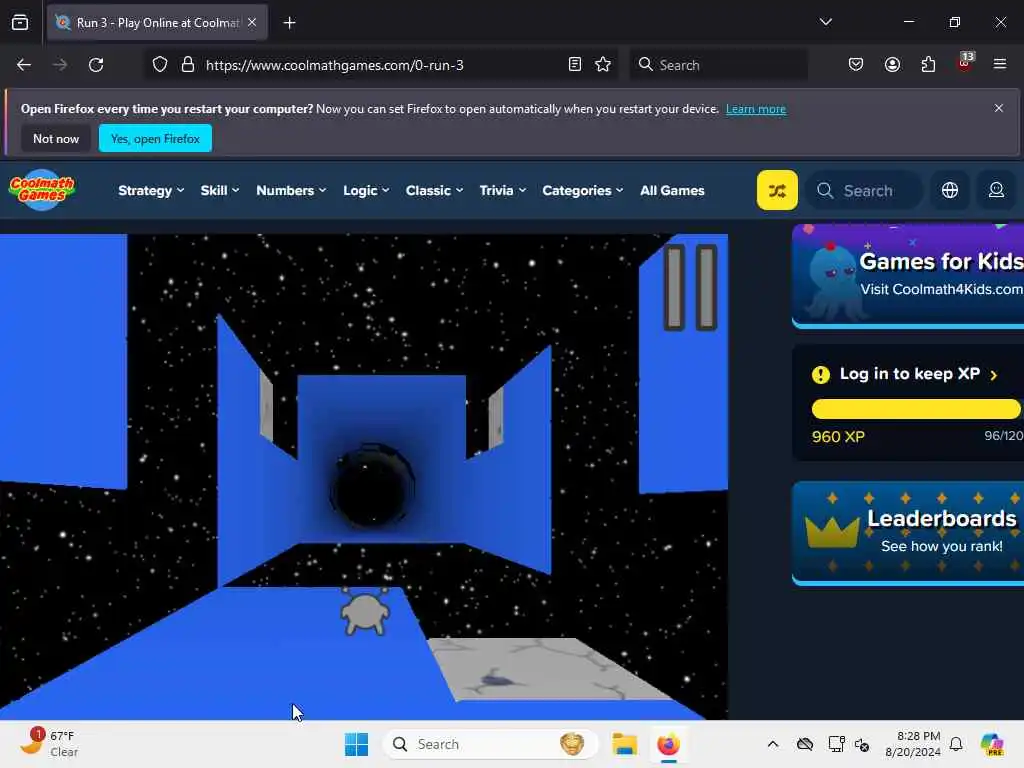Expand the Skill menu

219,191
